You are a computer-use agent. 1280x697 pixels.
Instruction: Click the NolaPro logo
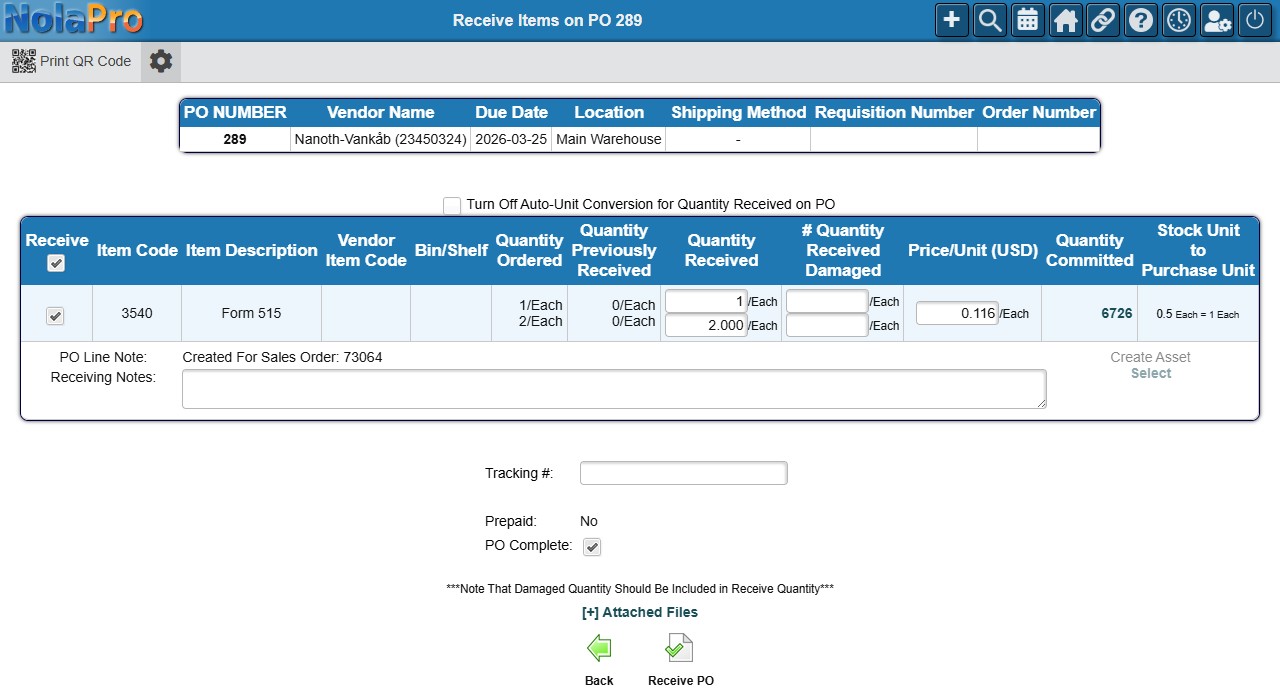tap(73, 19)
